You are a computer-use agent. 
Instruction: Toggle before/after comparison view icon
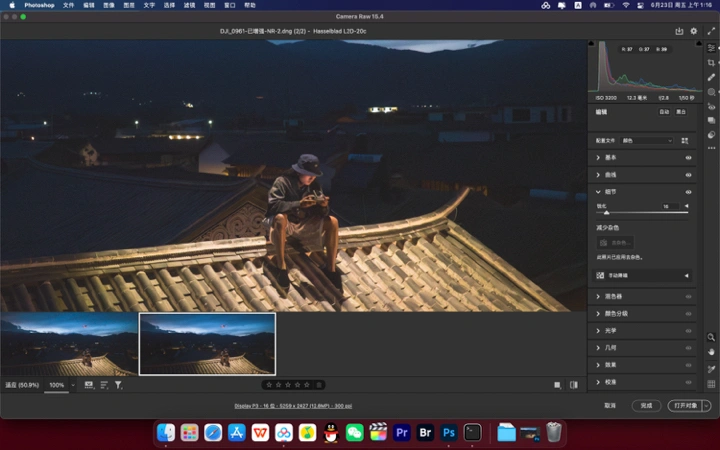(x=574, y=385)
